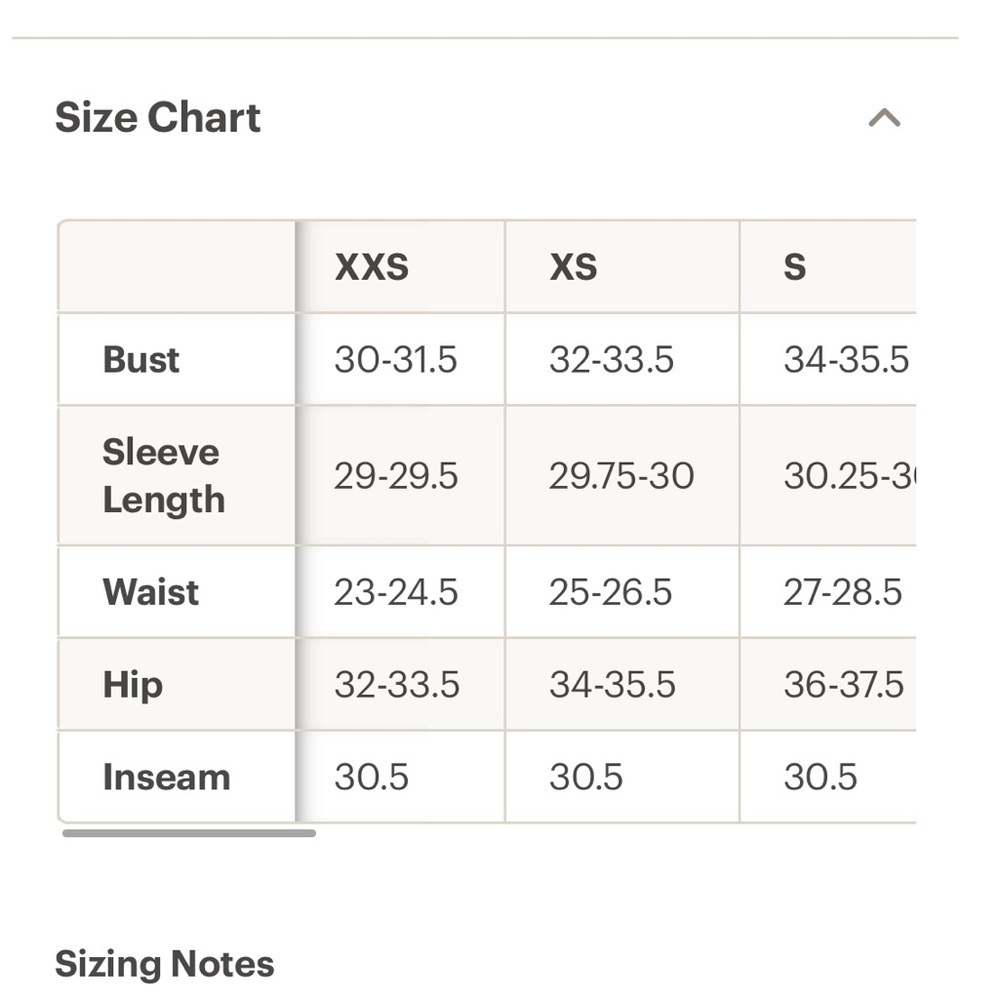The width and height of the screenshot is (1000, 1000).
Task: Click the Sizing Notes heading
Action: coord(165,964)
